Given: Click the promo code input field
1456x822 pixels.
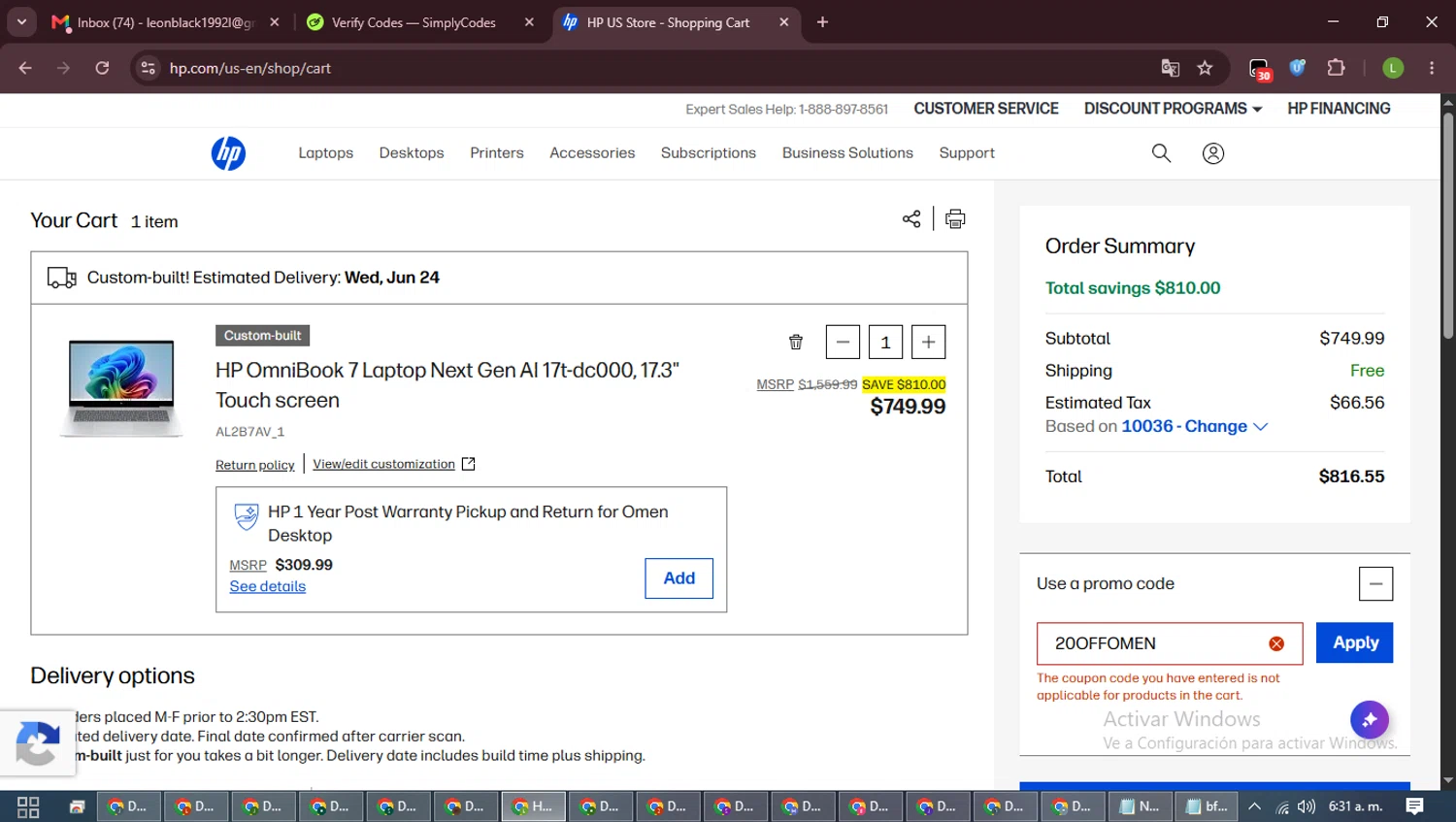Looking at the screenshot, I should tap(1170, 643).
